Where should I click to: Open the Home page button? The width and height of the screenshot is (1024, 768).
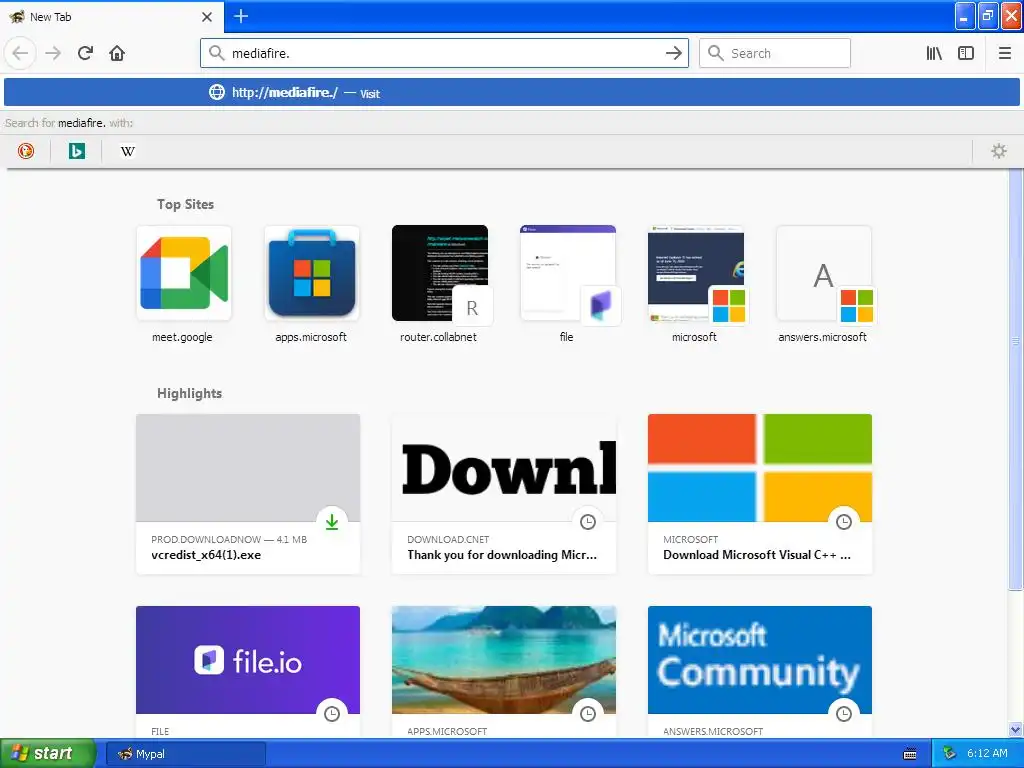(117, 53)
